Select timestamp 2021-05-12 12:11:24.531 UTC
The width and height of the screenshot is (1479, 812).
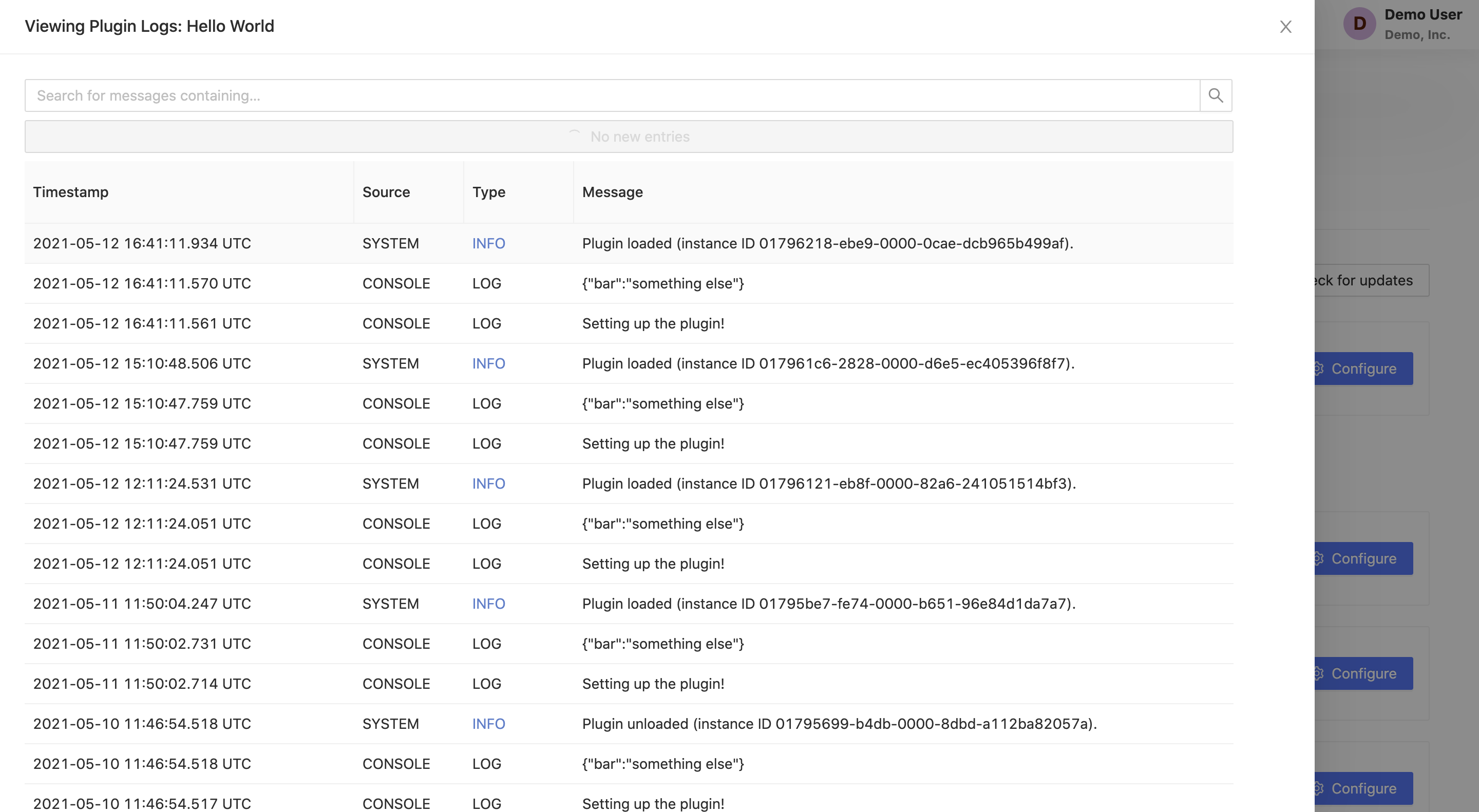point(142,484)
